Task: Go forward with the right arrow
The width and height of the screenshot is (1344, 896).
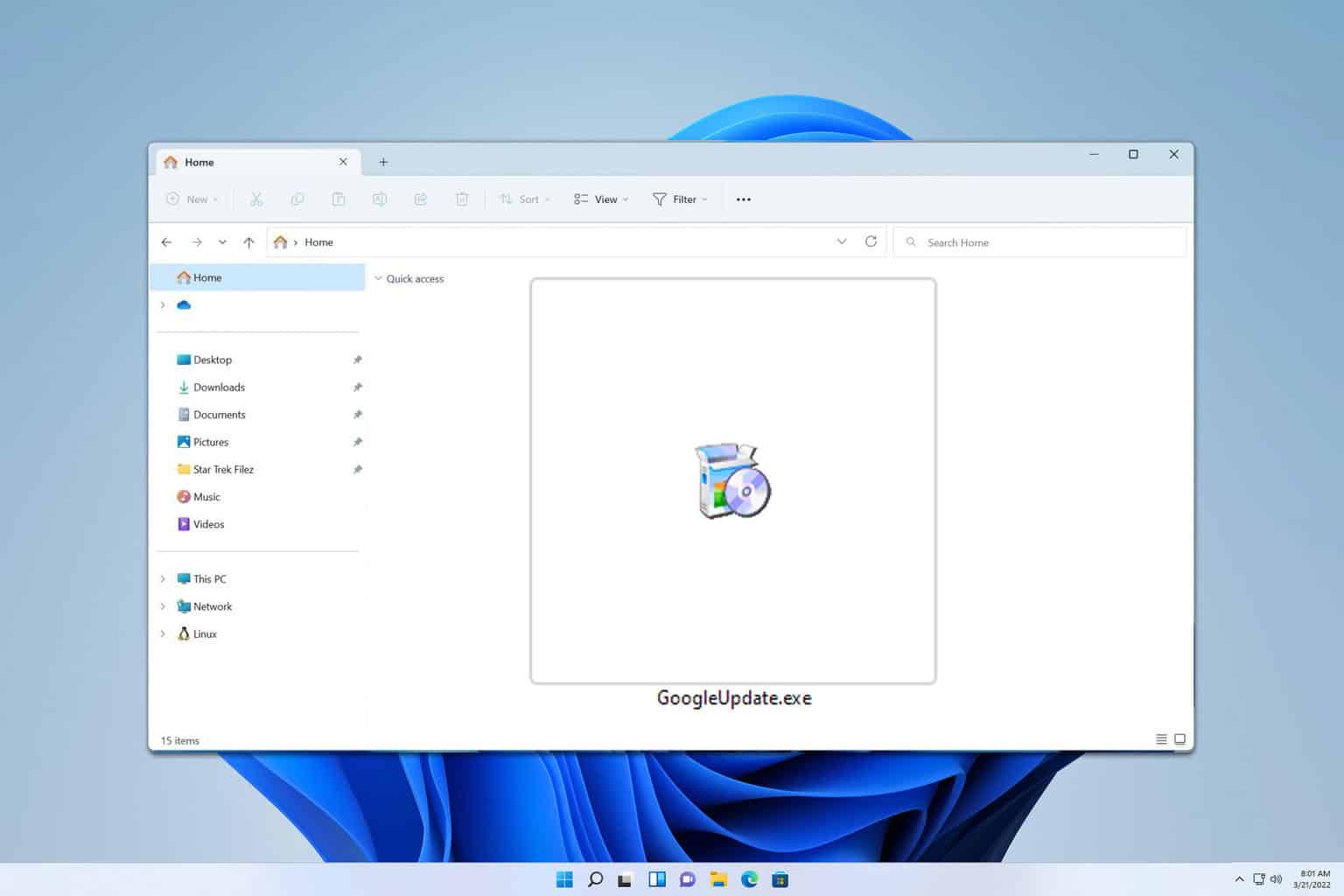Action: 197,242
